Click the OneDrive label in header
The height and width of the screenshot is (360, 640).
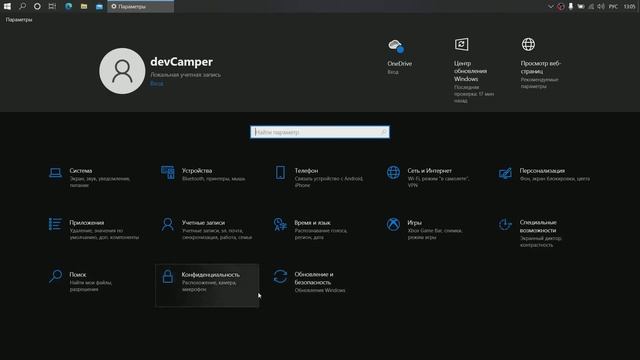pos(400,64)
